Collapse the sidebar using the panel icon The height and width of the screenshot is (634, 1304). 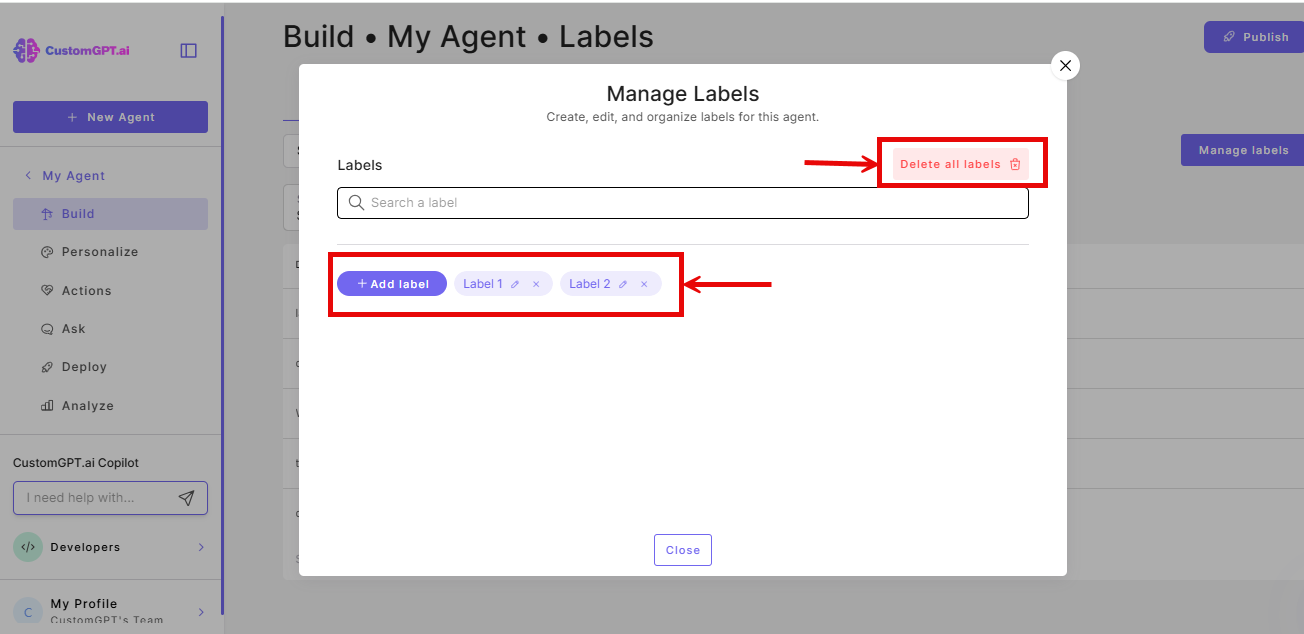coord(188,50)
